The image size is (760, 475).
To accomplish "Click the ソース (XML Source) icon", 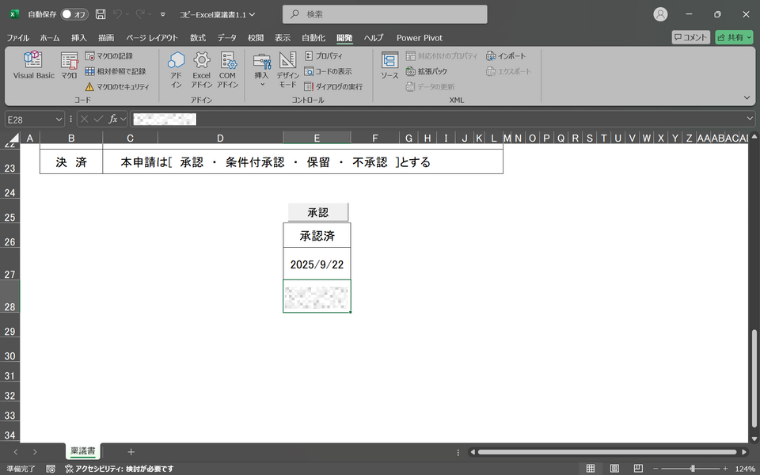I will pos(389,66).
